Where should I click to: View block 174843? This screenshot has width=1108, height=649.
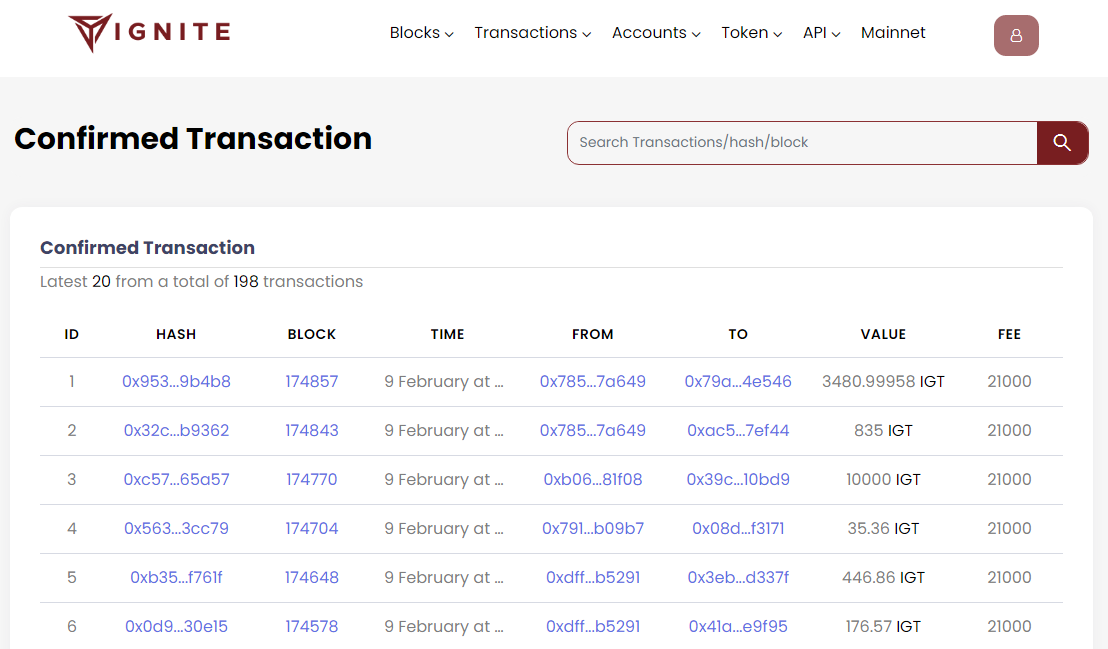coord(312,431)
